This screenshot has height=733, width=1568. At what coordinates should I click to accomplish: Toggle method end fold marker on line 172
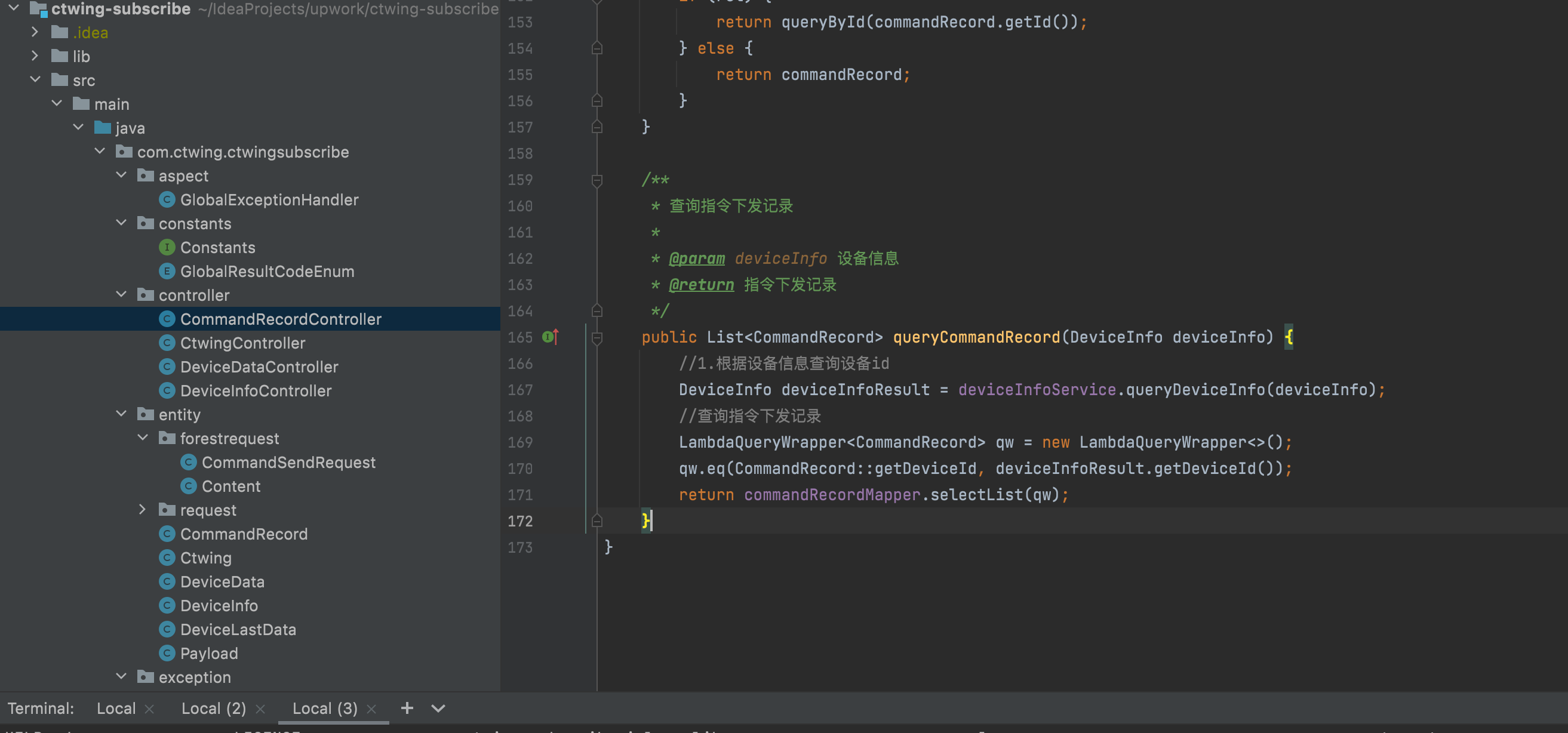[x=597, y=521]
